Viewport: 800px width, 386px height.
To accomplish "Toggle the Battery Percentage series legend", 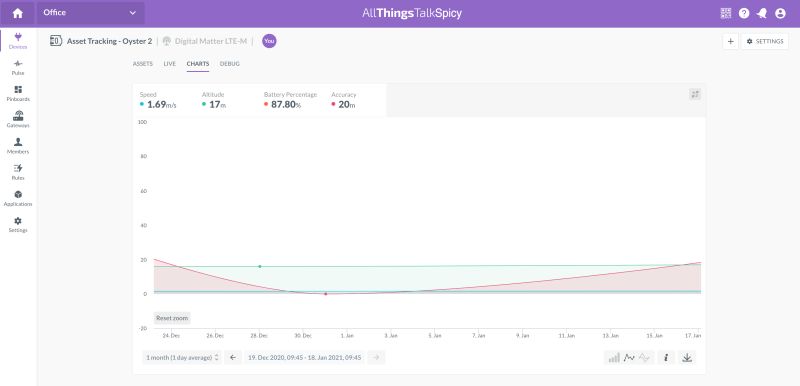I will (290, 100).
